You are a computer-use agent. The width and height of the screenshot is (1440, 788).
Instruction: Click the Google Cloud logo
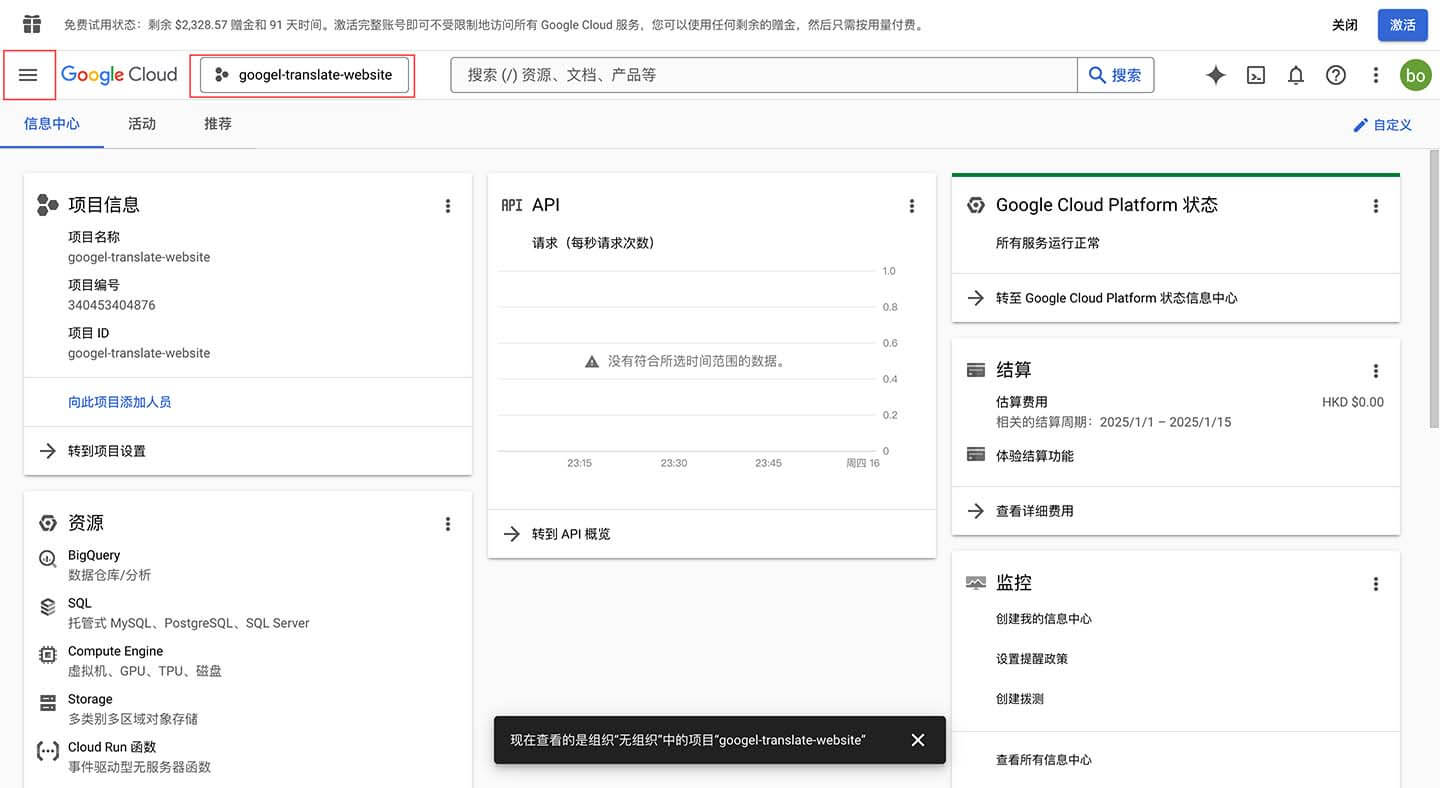119,75
